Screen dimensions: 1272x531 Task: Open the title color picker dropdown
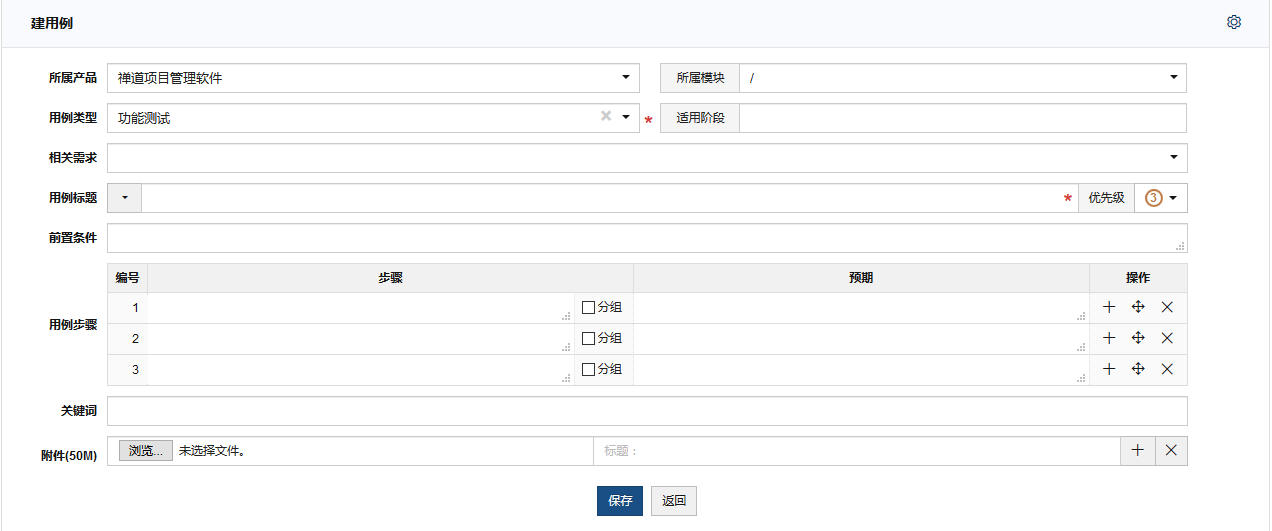tap(125, 198)
